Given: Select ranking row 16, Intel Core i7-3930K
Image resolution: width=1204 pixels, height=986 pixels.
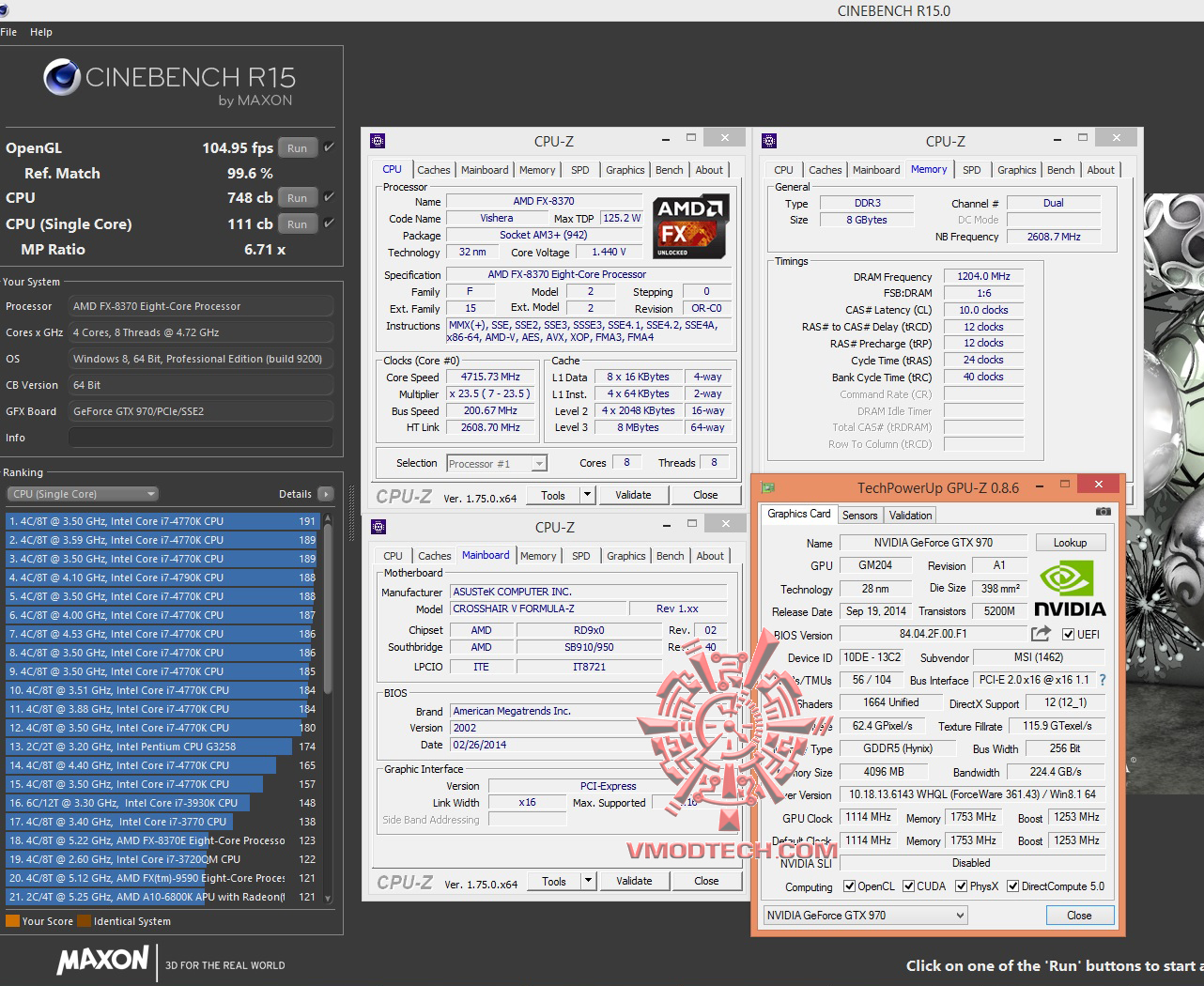Looking at the screenshot, I should click(162, 803).
